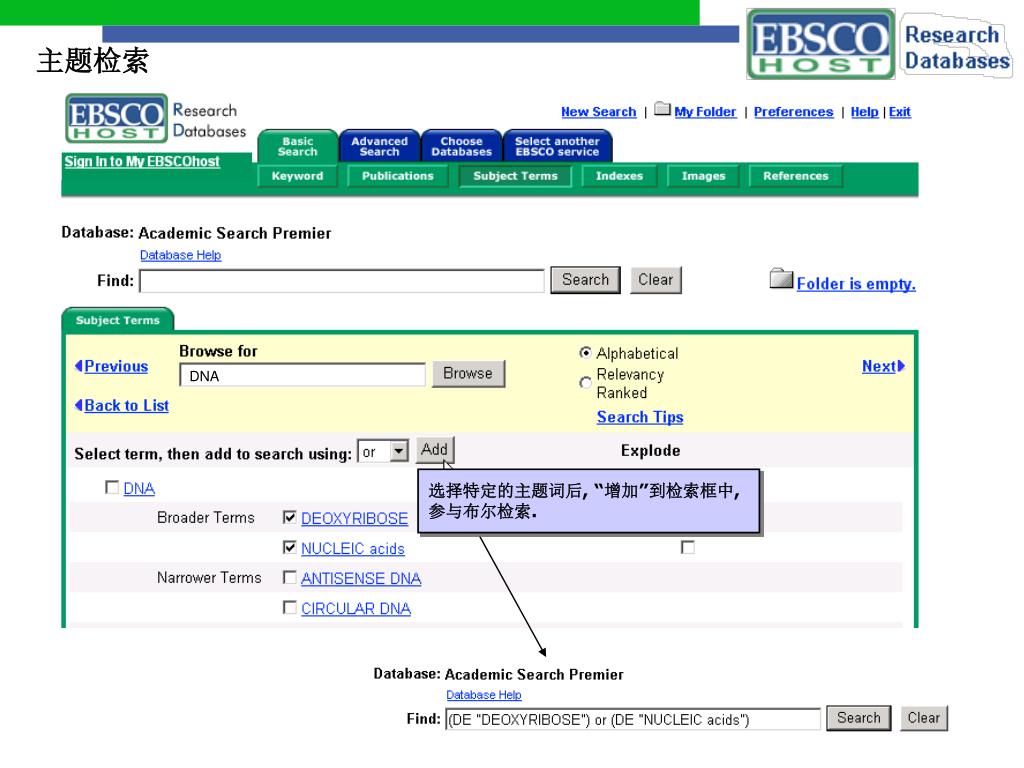Screen dimensions: 1024x768
Task: Check the CIRCULAR DNA checkbox
Action: [289, 607]
